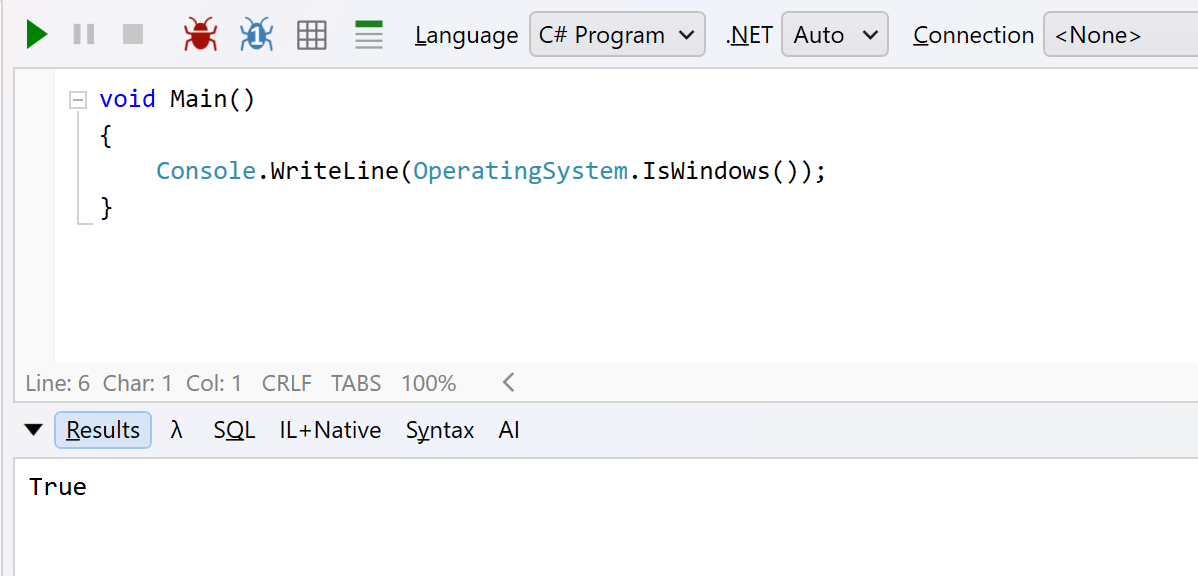The height and width of the screenshot is (576, 1198).
Task: Switch results to grid view icon
Action: [312, 34]
